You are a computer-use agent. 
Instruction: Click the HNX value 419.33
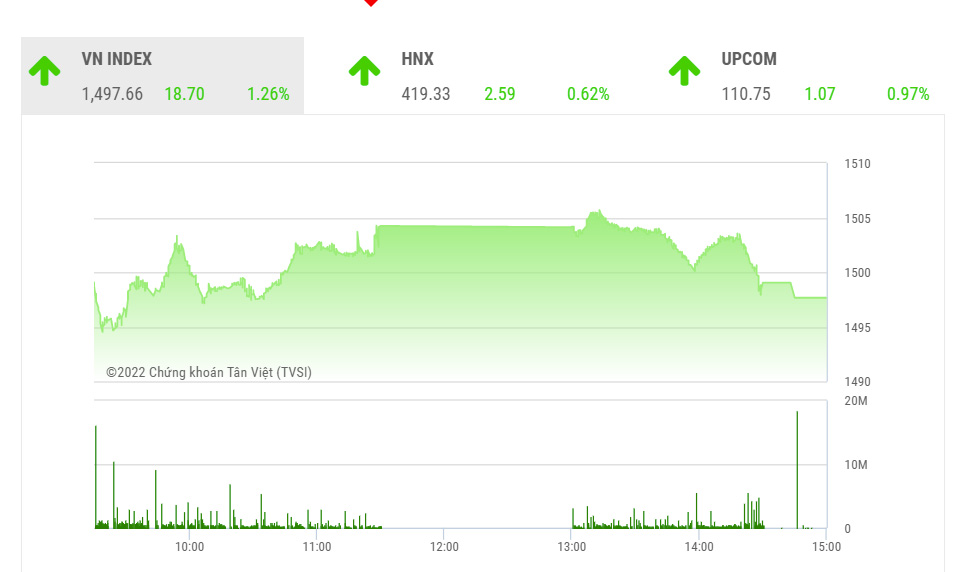(x=426, y=94)
